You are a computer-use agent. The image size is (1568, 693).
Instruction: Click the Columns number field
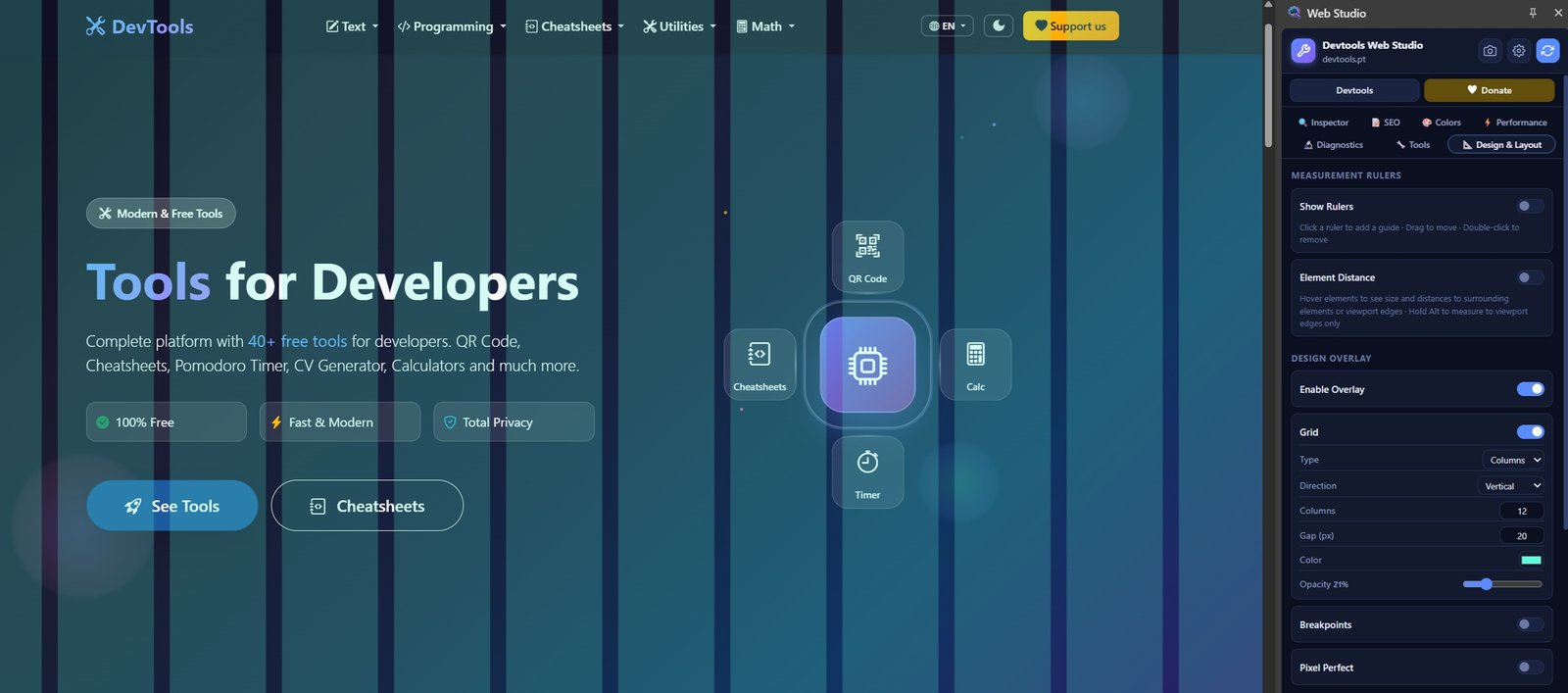point(1522,511)
